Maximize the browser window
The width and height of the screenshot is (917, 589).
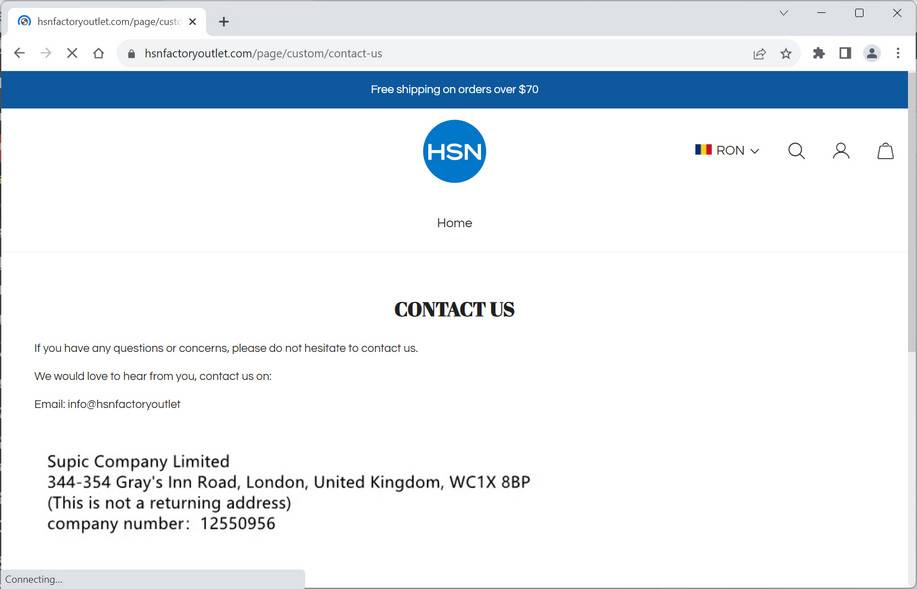(859, 13)
